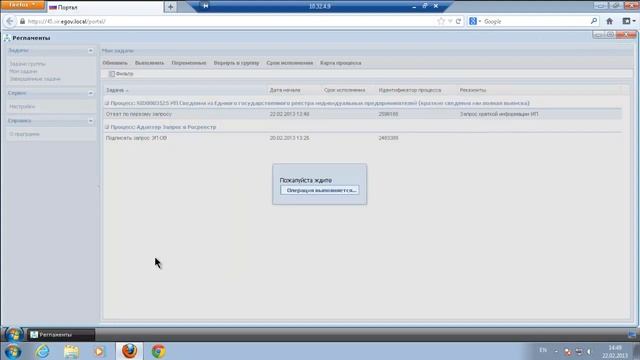Click the volume icon in system tray
Screen dimensions: 640x360
[589, 351]
